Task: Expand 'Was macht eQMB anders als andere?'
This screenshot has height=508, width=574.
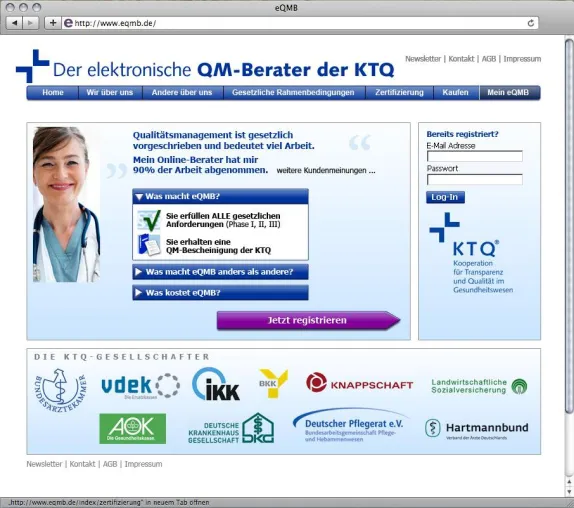Action: [x=220, y=272]
